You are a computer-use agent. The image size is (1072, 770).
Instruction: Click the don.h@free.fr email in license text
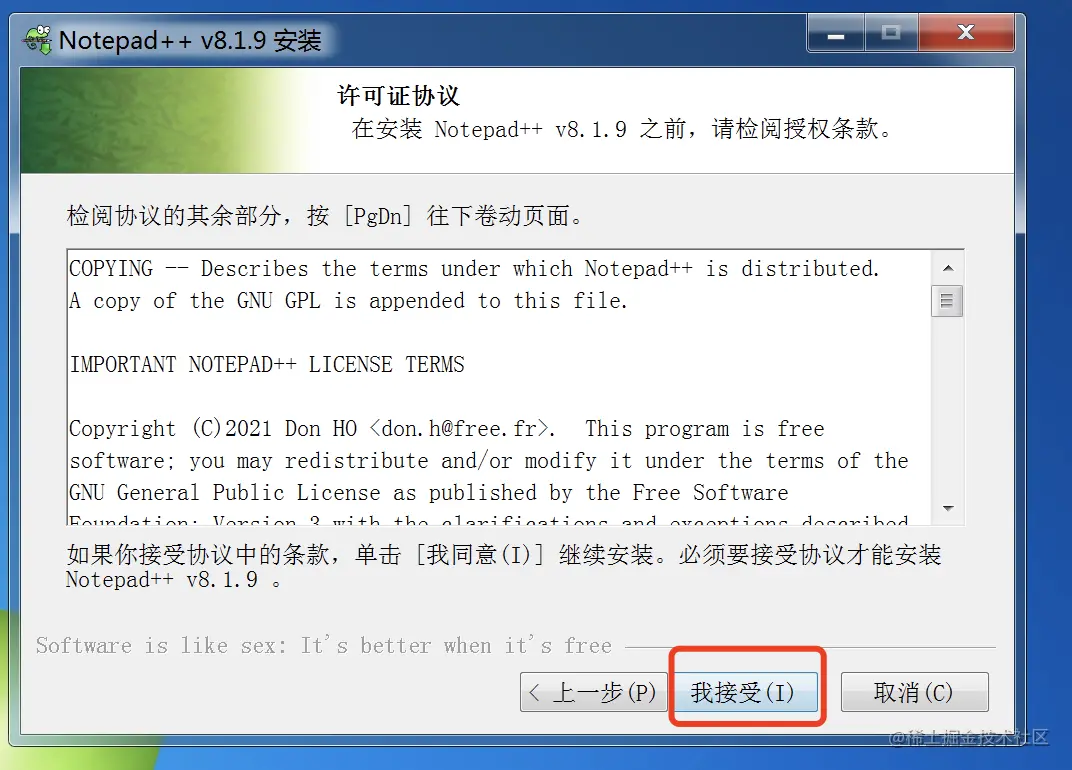tap(459, 429)
